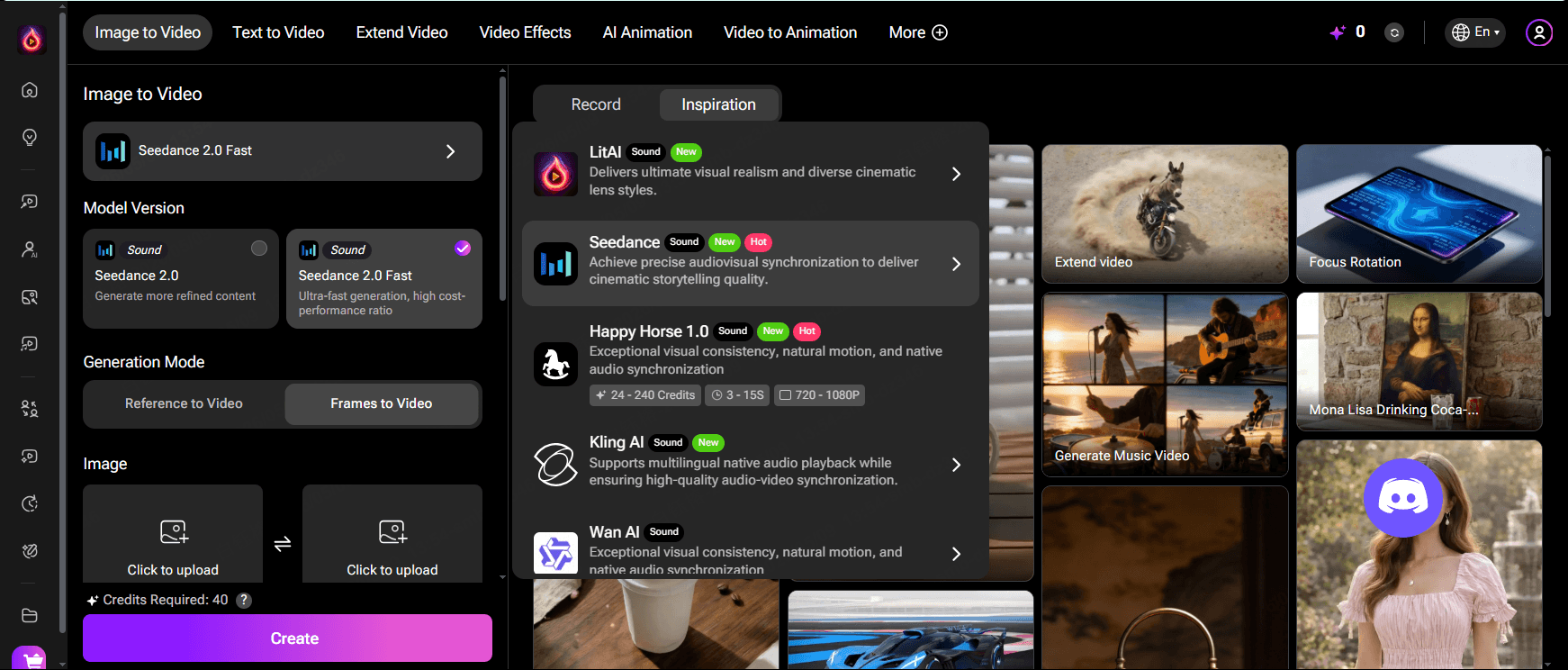This screenshot has width=1568, height=670.
Task: Open the En language dropdown
Action: (x=1475, y=32)
